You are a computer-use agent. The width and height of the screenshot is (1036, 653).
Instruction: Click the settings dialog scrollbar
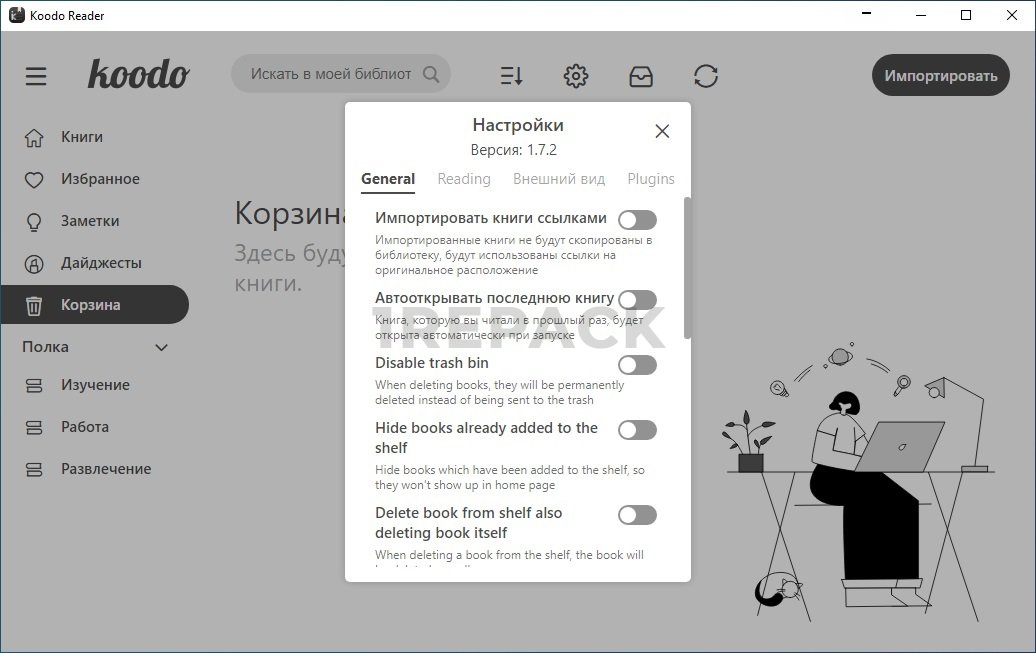(687, 268)
